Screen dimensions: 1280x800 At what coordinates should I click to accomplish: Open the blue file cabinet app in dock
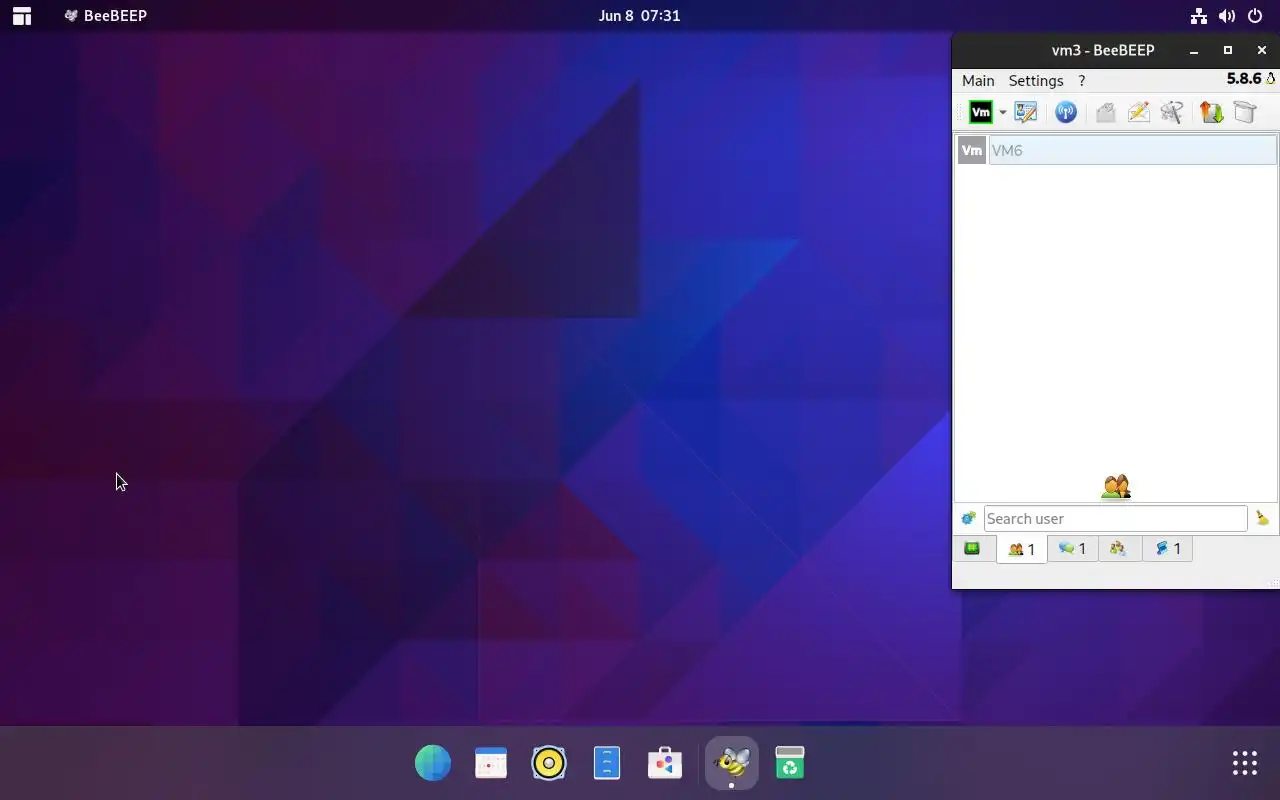(607, 763)
